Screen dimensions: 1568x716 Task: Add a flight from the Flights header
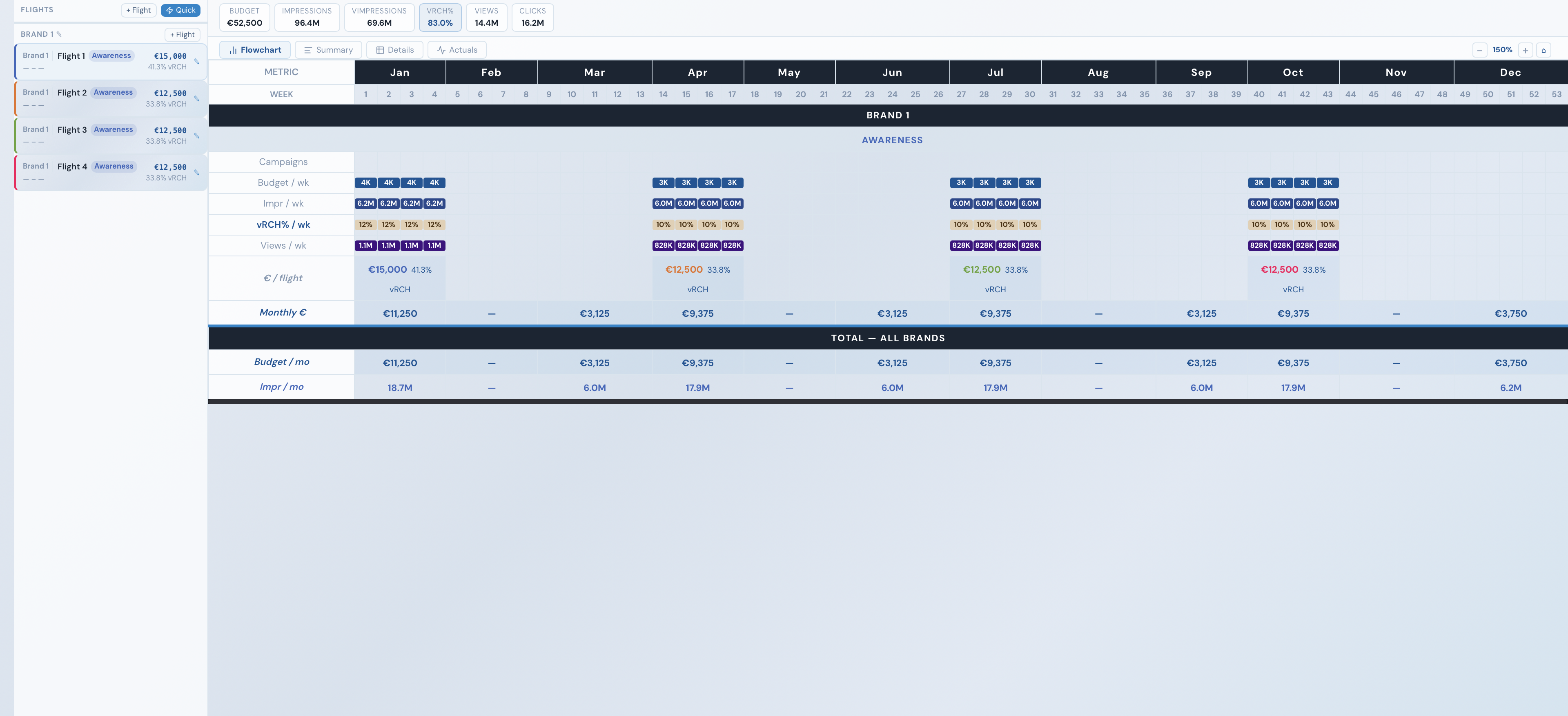tap(139, 10)
